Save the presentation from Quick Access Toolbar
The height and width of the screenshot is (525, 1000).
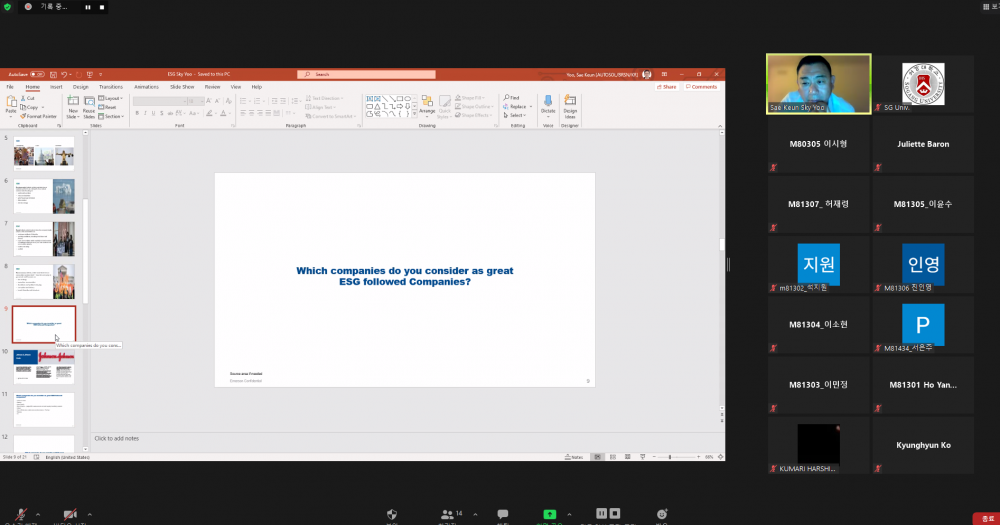pyautogui.click(x=54, y=75)
